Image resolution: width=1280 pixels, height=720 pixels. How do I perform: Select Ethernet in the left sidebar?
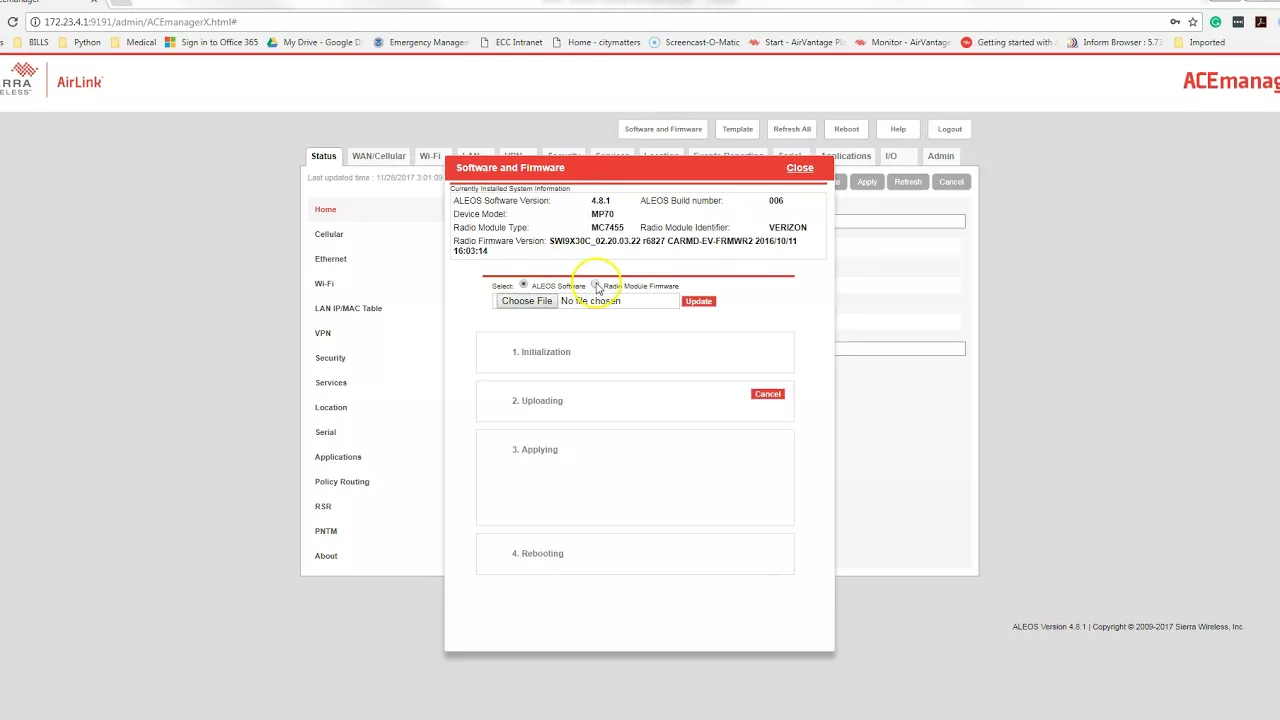point(331,259)
